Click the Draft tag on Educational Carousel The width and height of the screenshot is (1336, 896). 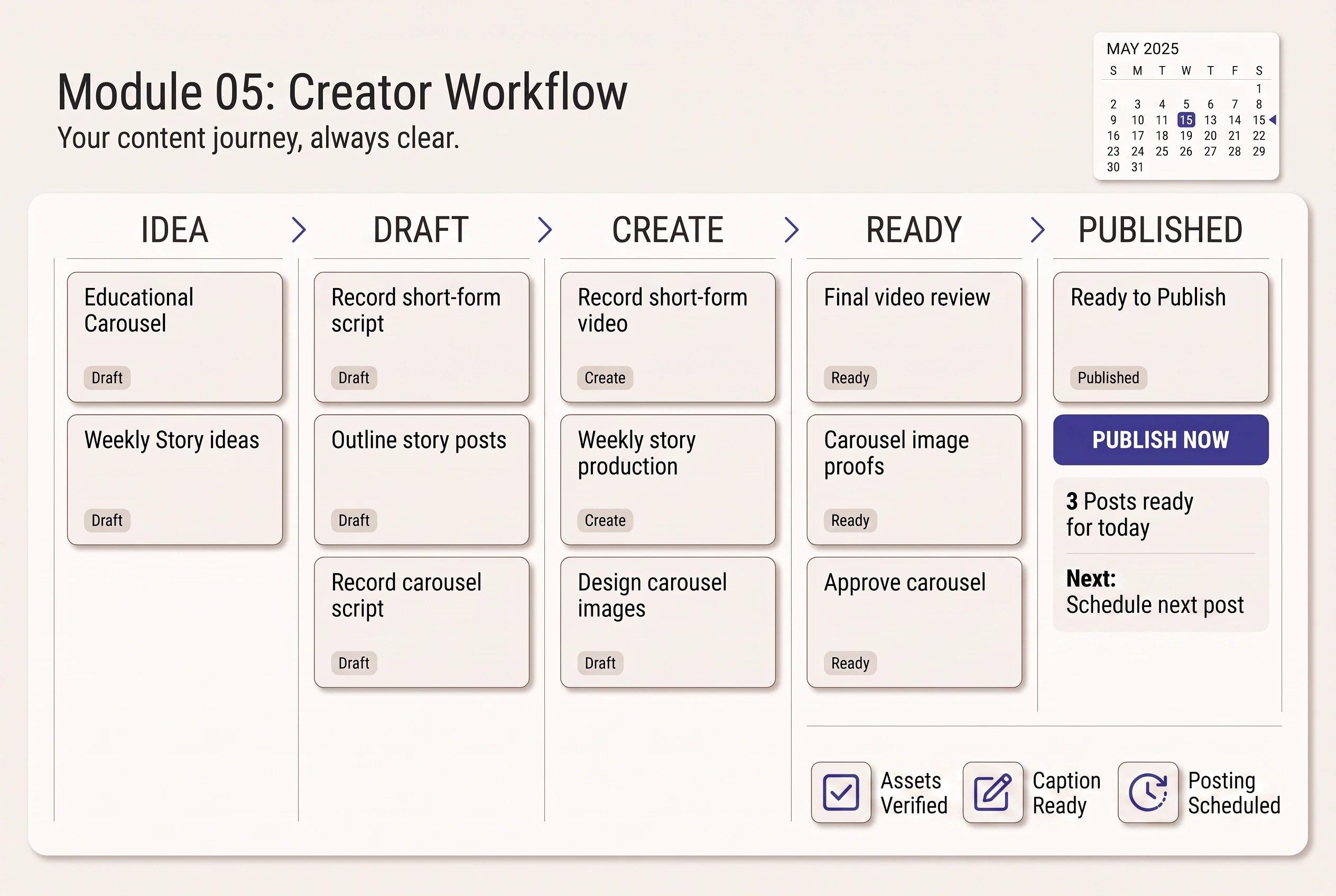click(x=107, y=378)
